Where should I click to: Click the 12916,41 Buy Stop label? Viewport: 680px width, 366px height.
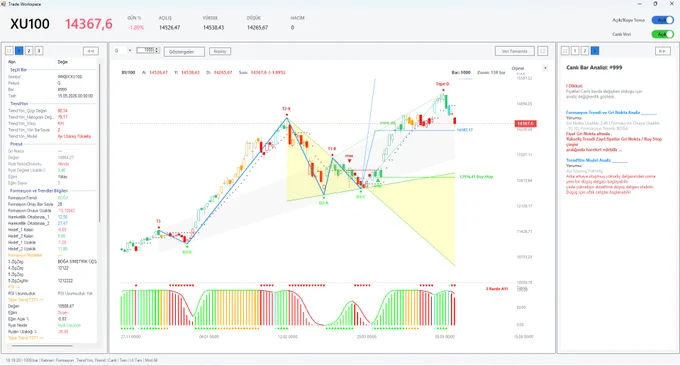[x=476, y=176]
